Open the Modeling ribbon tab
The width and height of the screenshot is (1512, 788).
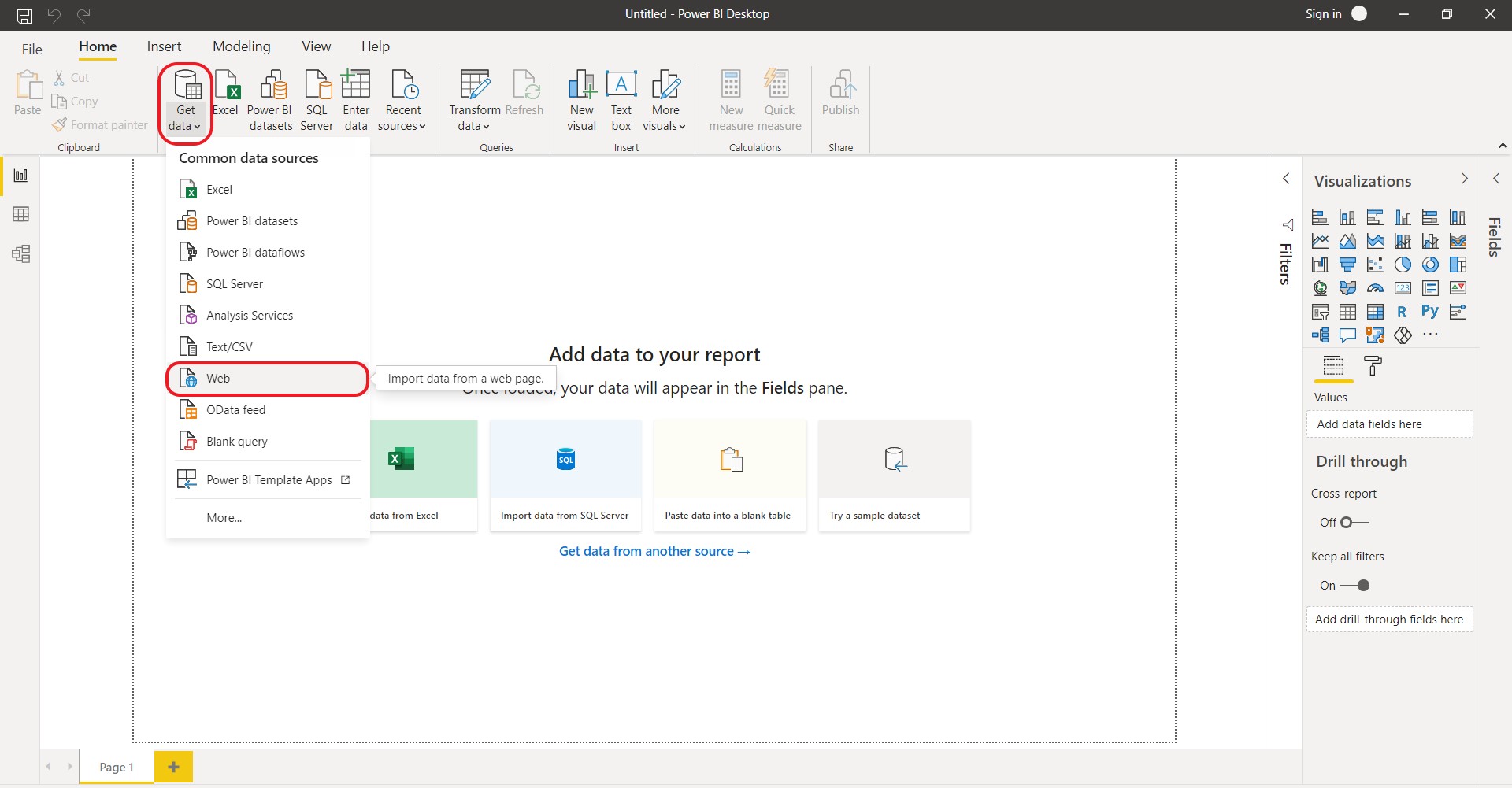pyautogui.click(x=242, y=46)
